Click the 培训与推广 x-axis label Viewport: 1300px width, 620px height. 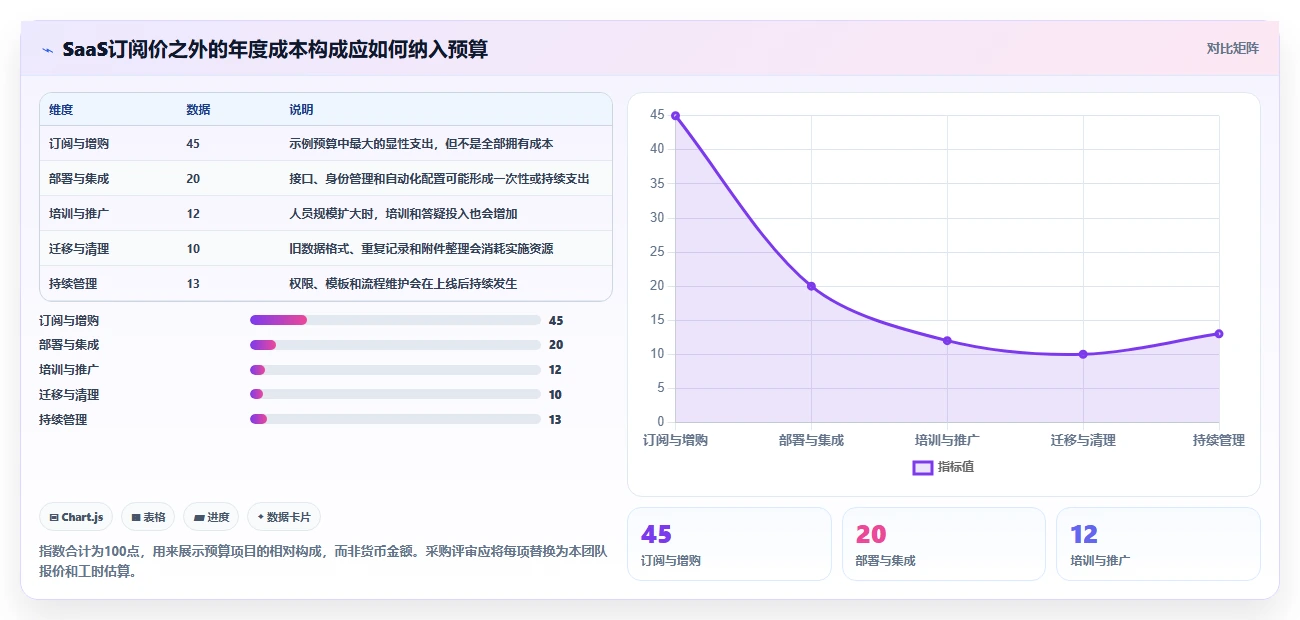947,440
